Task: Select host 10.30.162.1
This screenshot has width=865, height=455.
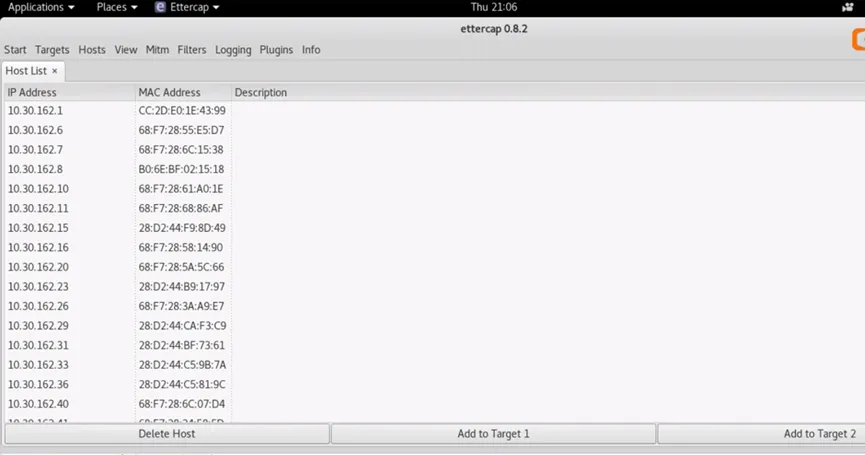Action: [35, 110]
